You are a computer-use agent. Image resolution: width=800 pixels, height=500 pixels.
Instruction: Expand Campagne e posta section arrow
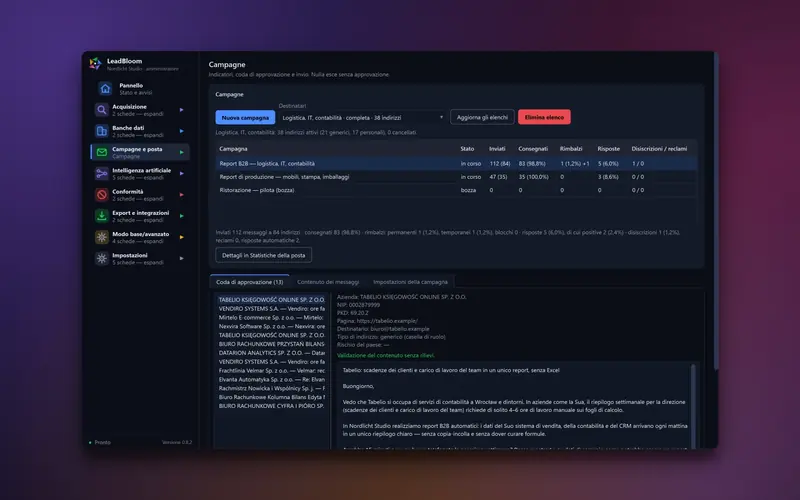pos(182,152)
